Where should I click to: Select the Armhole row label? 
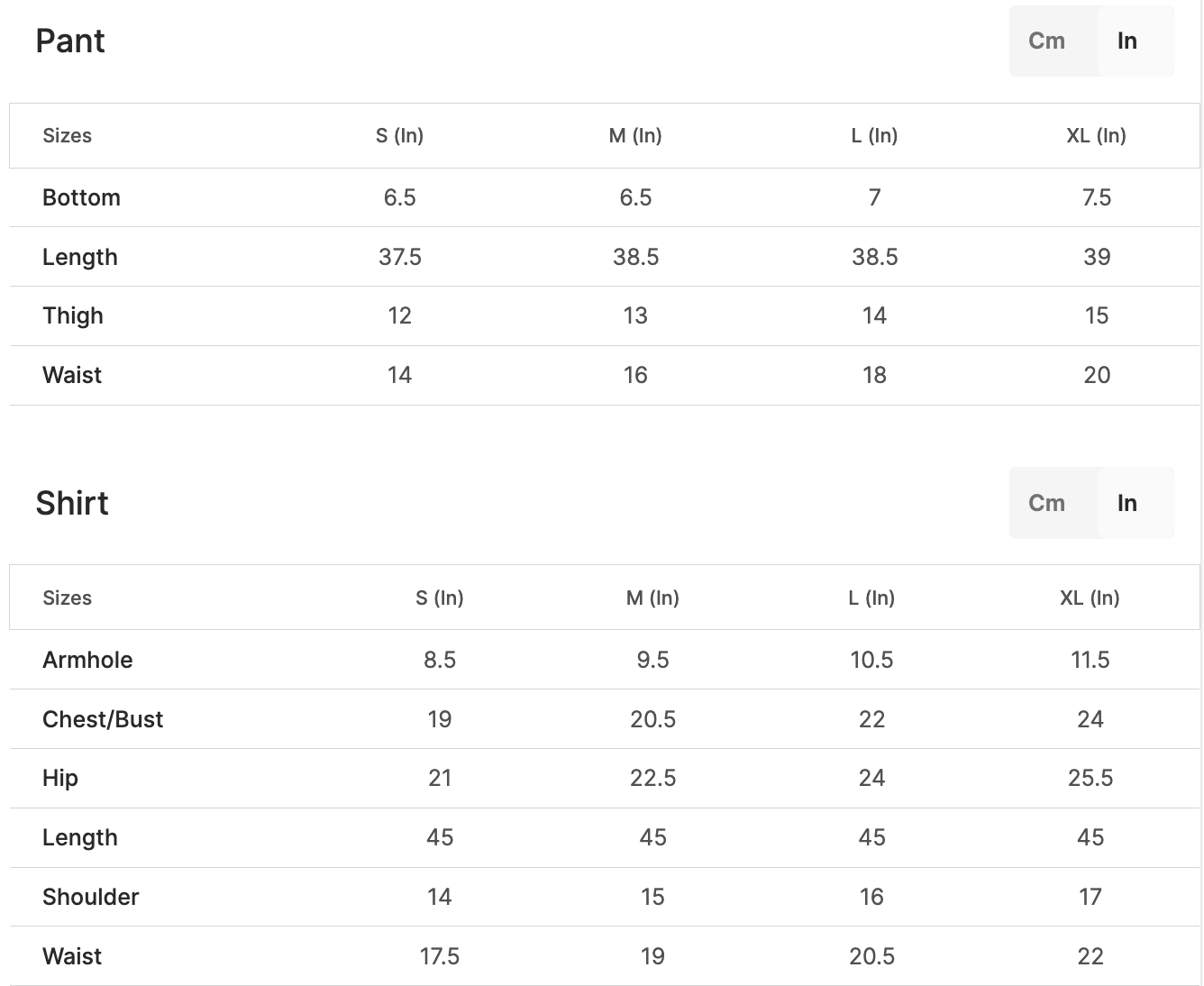(x=87, y=660)
